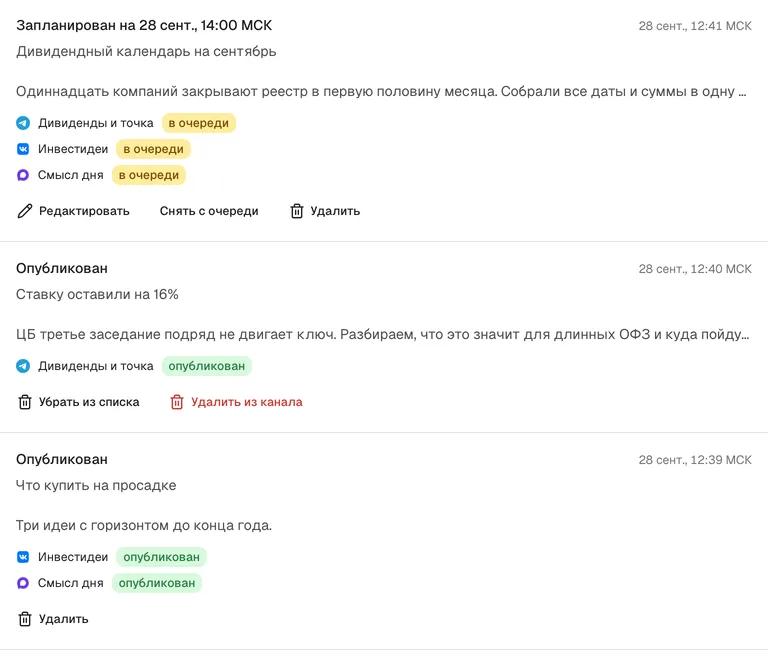Click the в очереди badge next to Инвестидеи

click(x=153, y=149)
